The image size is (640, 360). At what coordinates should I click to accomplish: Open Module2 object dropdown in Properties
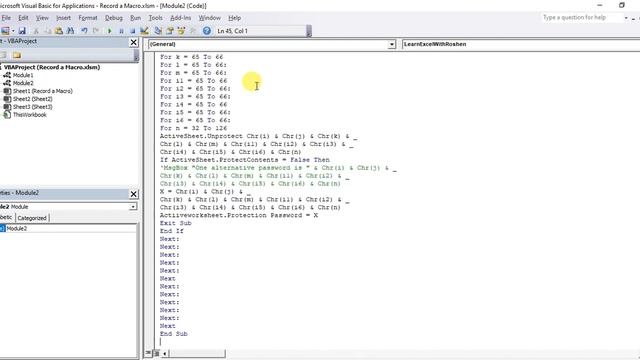tap(133, 207)
